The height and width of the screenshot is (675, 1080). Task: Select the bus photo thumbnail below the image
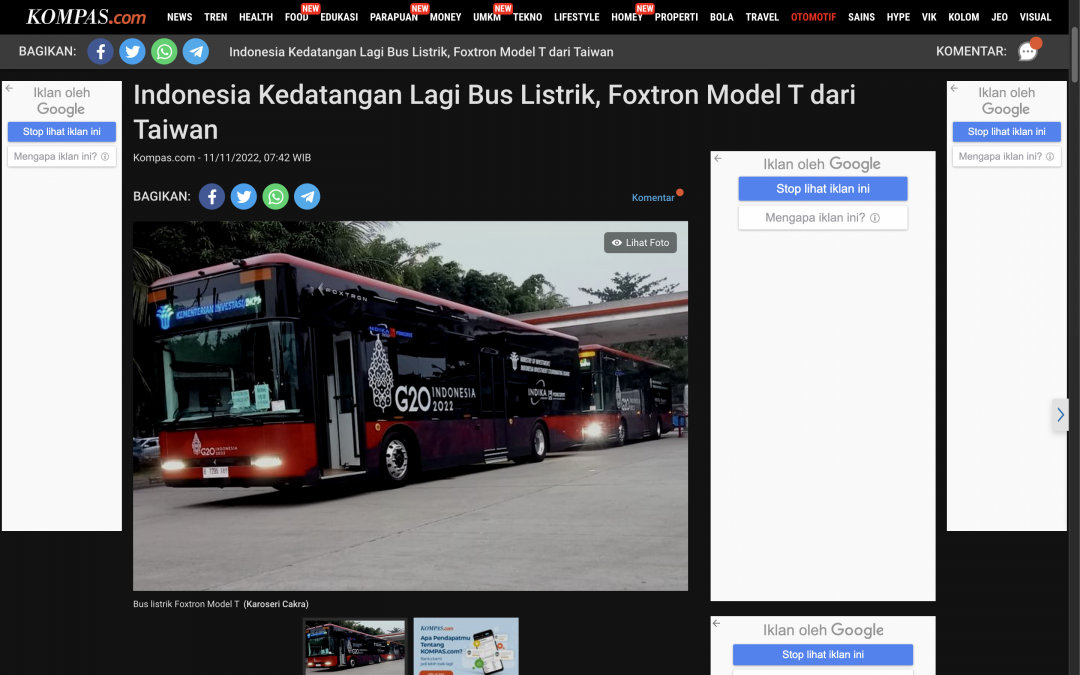click(x=355, y=647)
